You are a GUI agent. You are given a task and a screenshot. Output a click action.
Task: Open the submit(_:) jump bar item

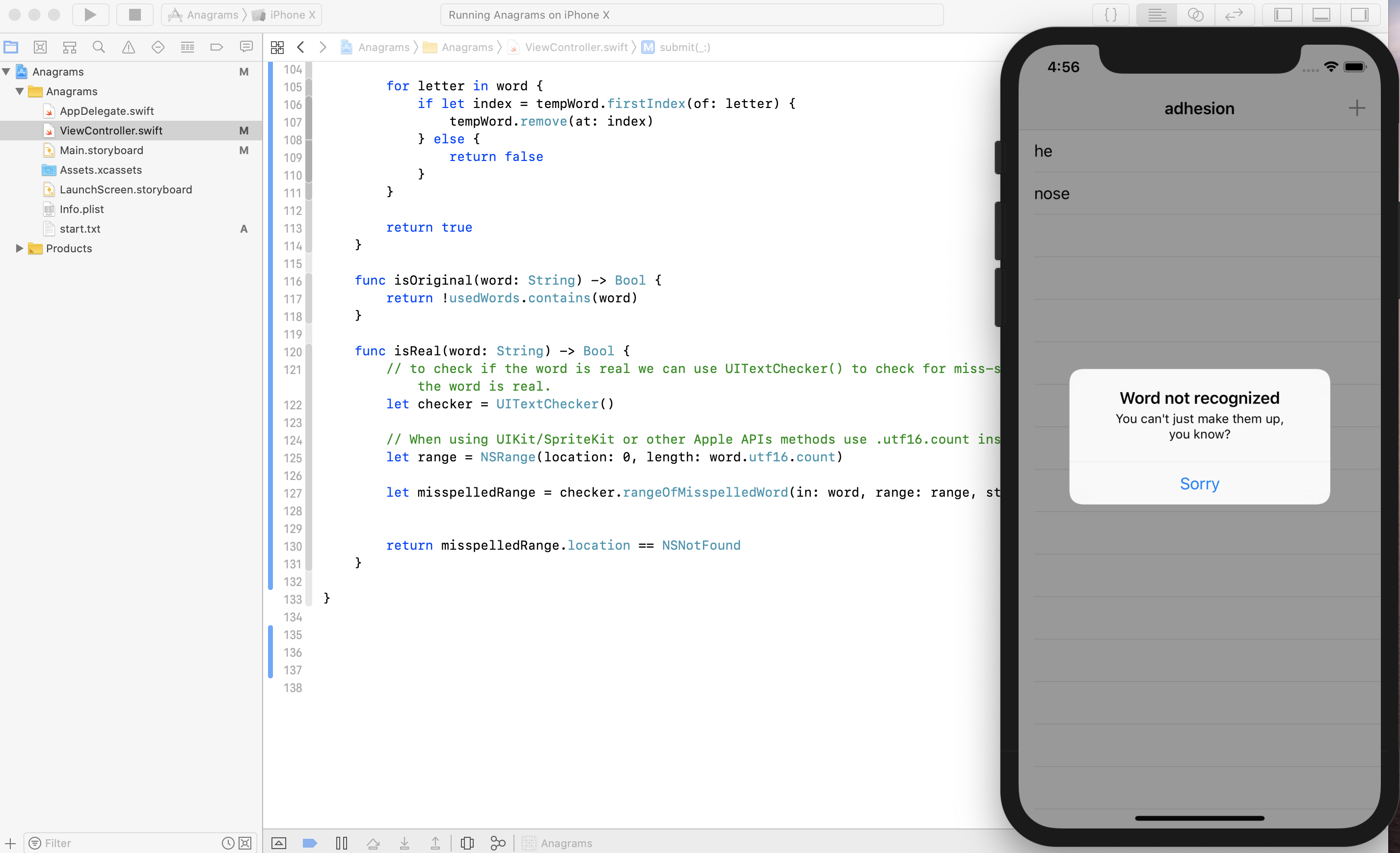[x=684, y=47]
